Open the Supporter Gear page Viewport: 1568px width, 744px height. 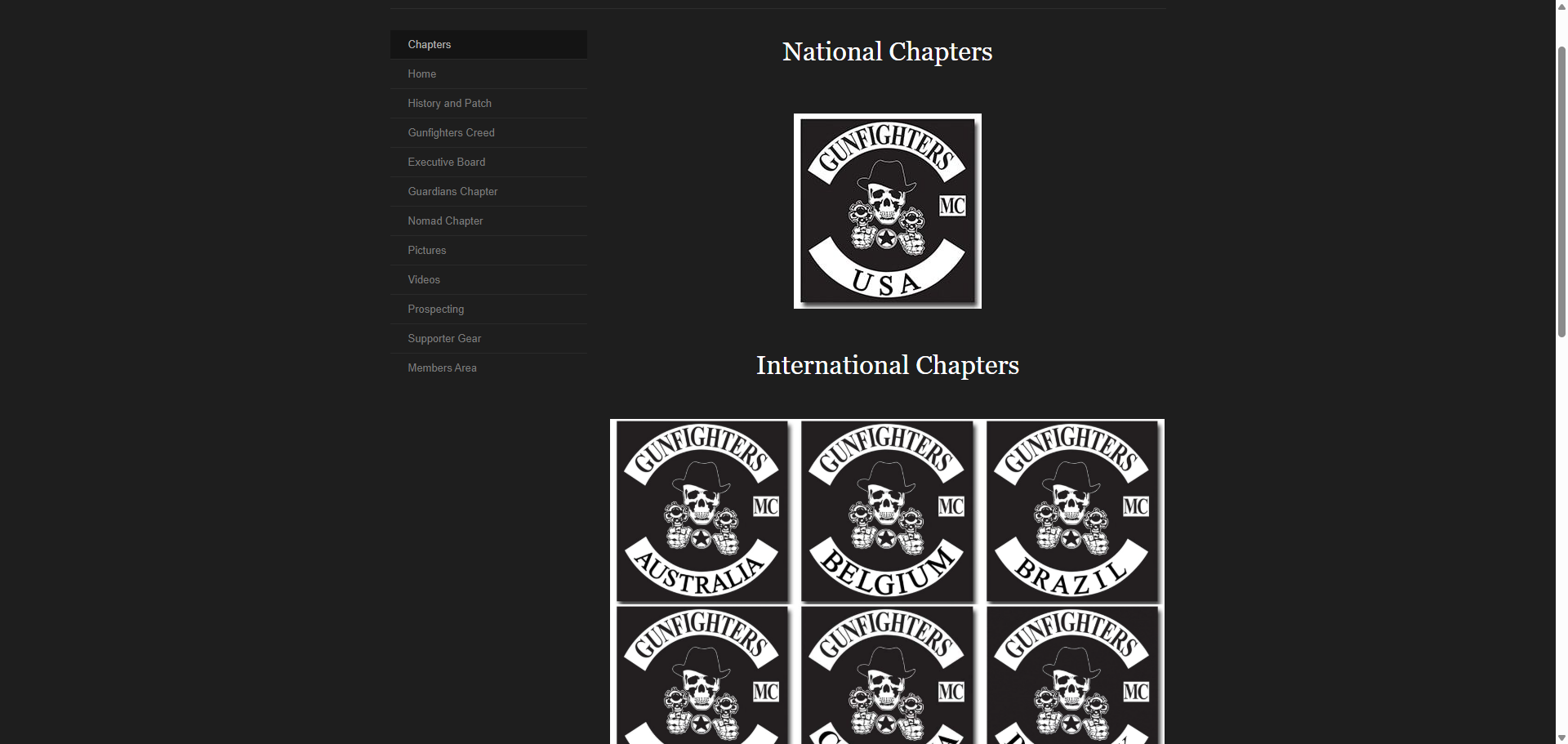click(x=488, y=338)
